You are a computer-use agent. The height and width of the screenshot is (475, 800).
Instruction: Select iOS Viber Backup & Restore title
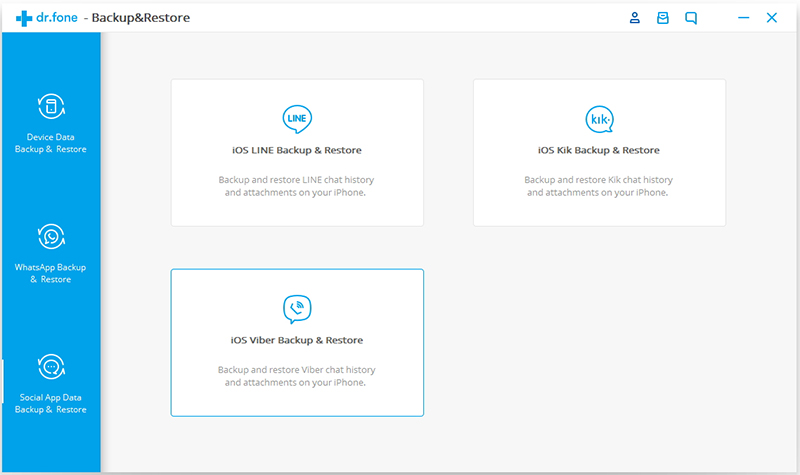297,340
